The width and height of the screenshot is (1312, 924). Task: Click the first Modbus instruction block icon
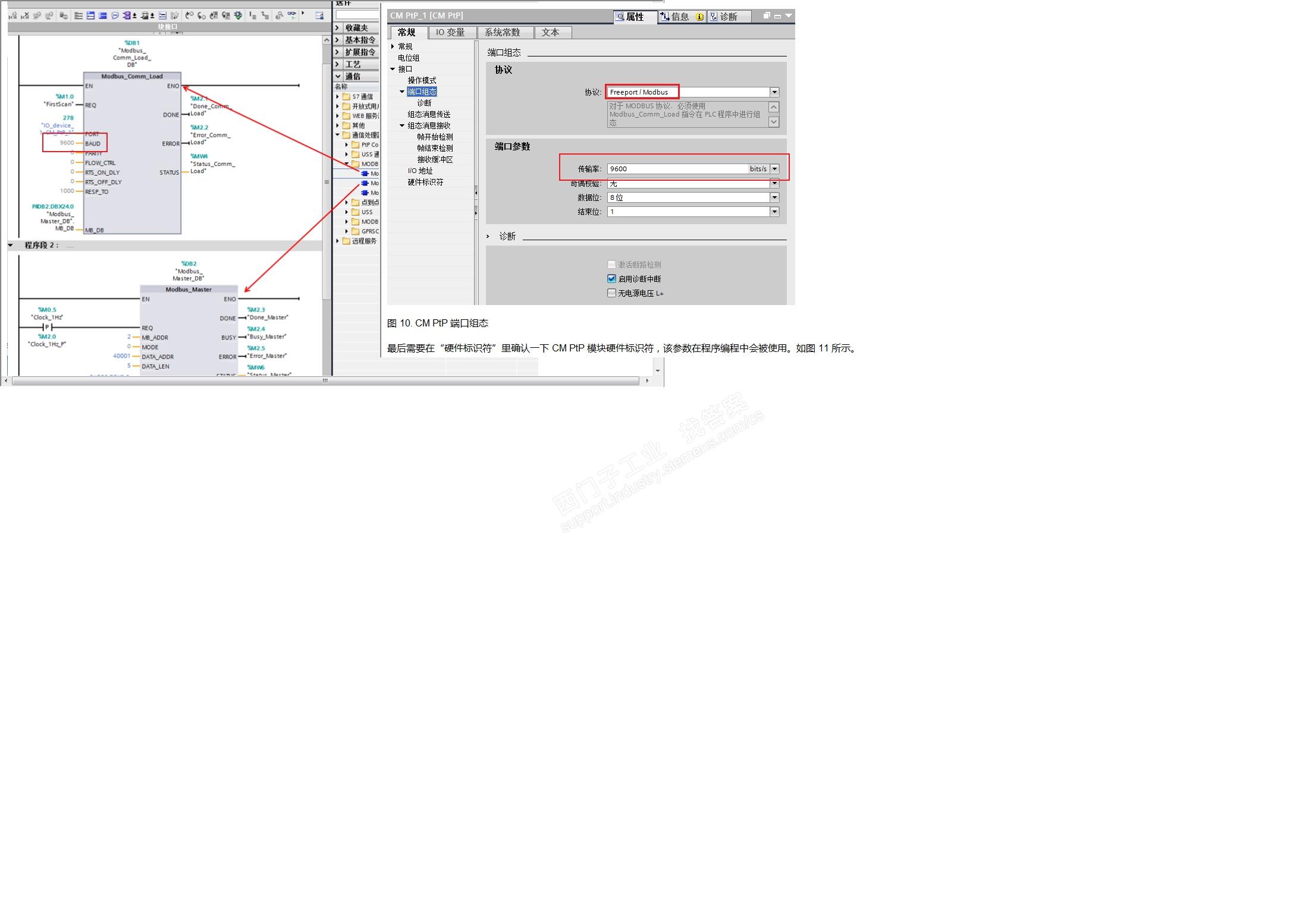[365, 174]
